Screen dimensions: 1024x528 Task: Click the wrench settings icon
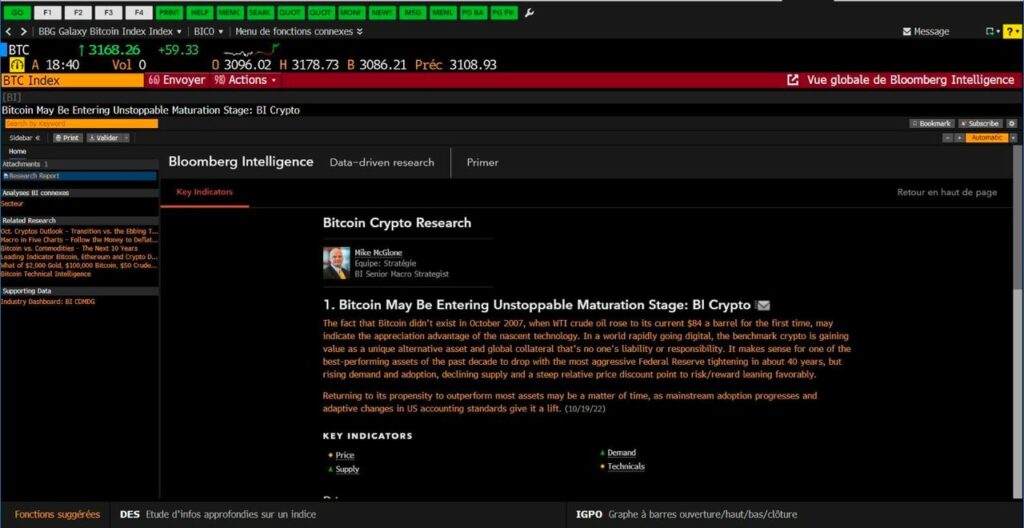tap(529, 13)
